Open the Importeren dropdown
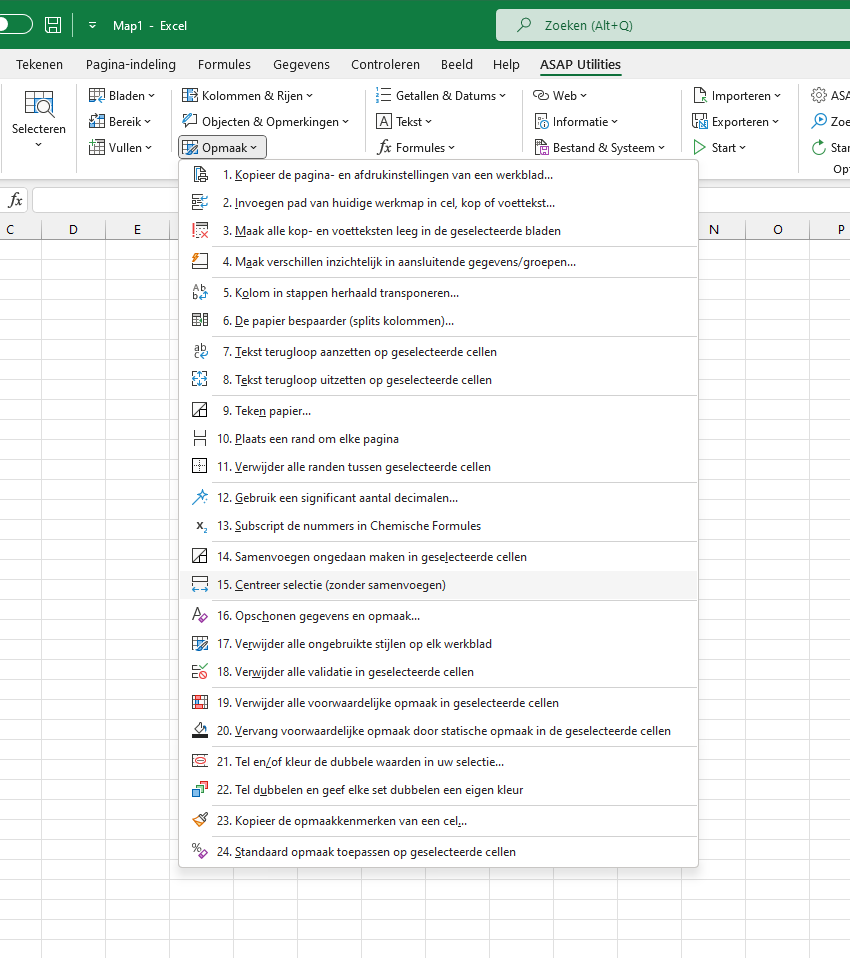The image size is (850, 958). 737,96
